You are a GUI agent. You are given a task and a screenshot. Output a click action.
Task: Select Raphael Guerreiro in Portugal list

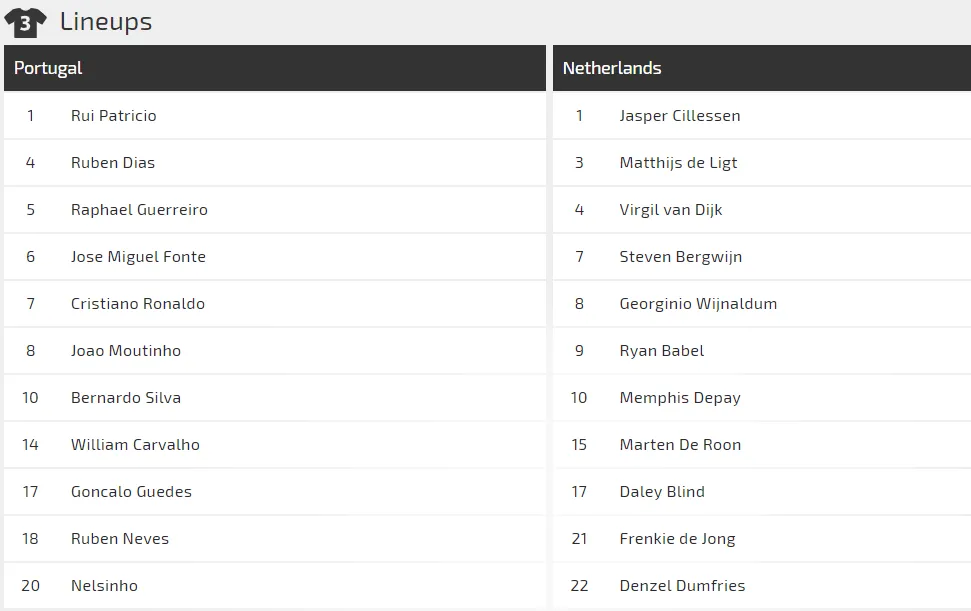139,210
